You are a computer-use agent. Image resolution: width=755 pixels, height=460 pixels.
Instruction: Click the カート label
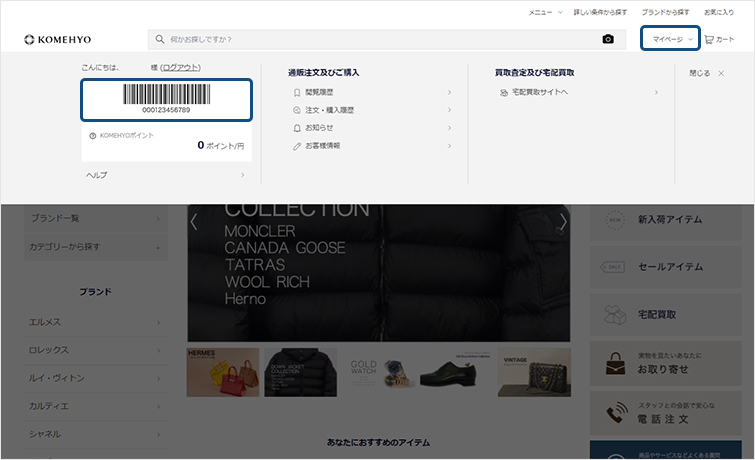725,39
